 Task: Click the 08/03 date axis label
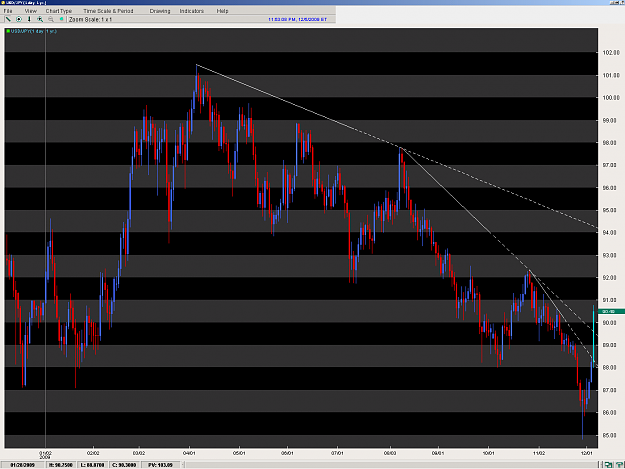(390, 453)
